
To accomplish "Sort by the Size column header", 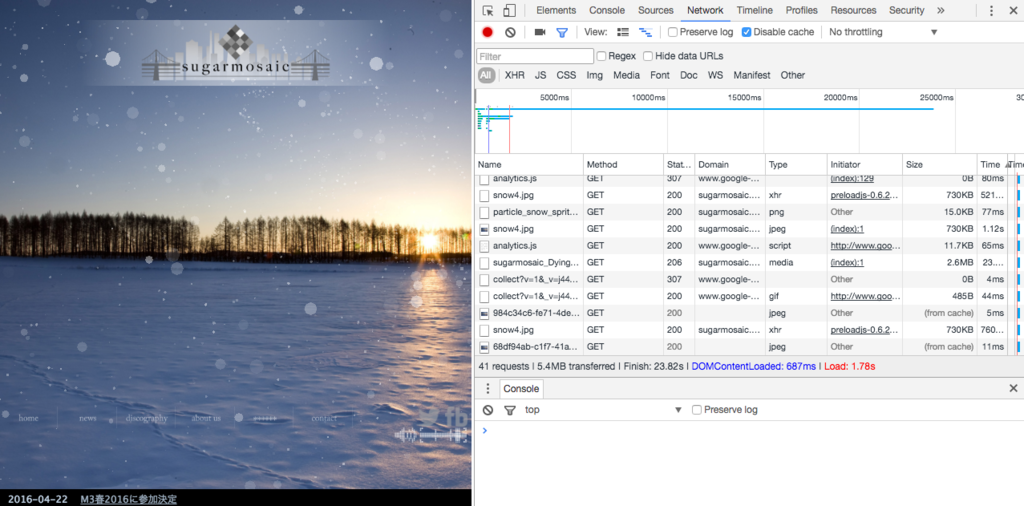I will coord(940,165).
